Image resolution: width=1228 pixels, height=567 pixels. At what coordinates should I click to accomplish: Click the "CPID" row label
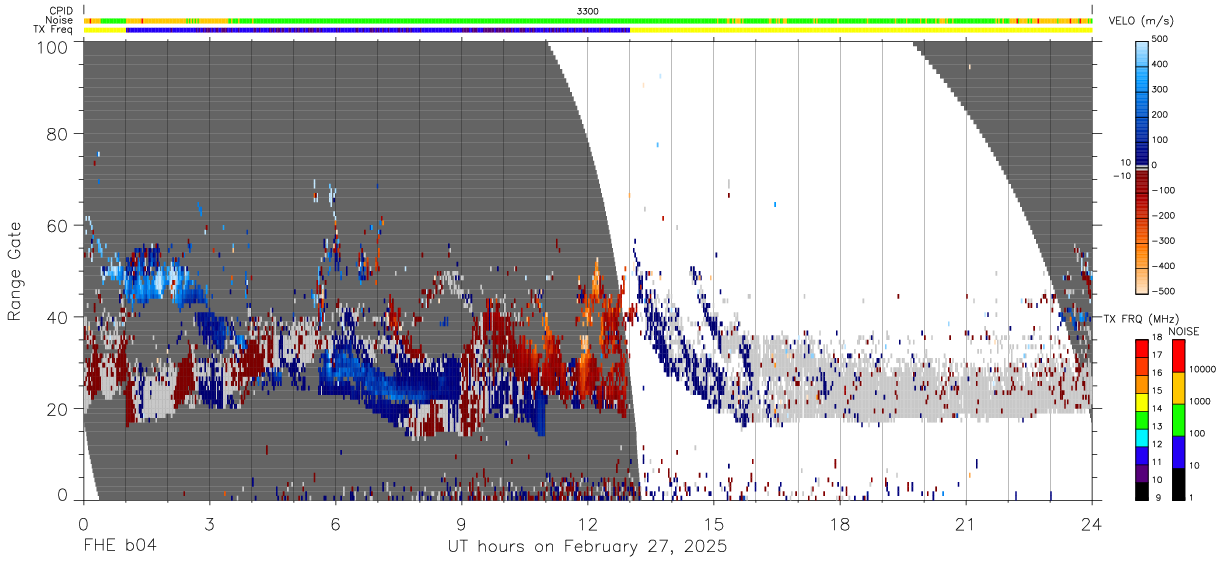click(x=60, y=11)
